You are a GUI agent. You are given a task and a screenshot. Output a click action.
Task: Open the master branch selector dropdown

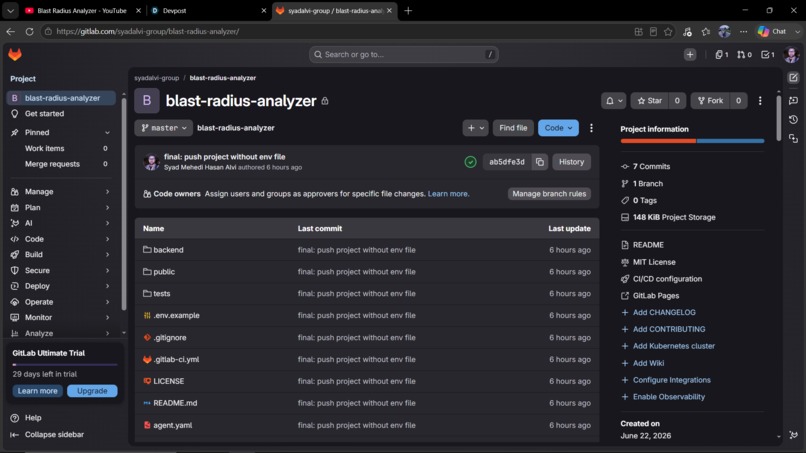[163, 128]
